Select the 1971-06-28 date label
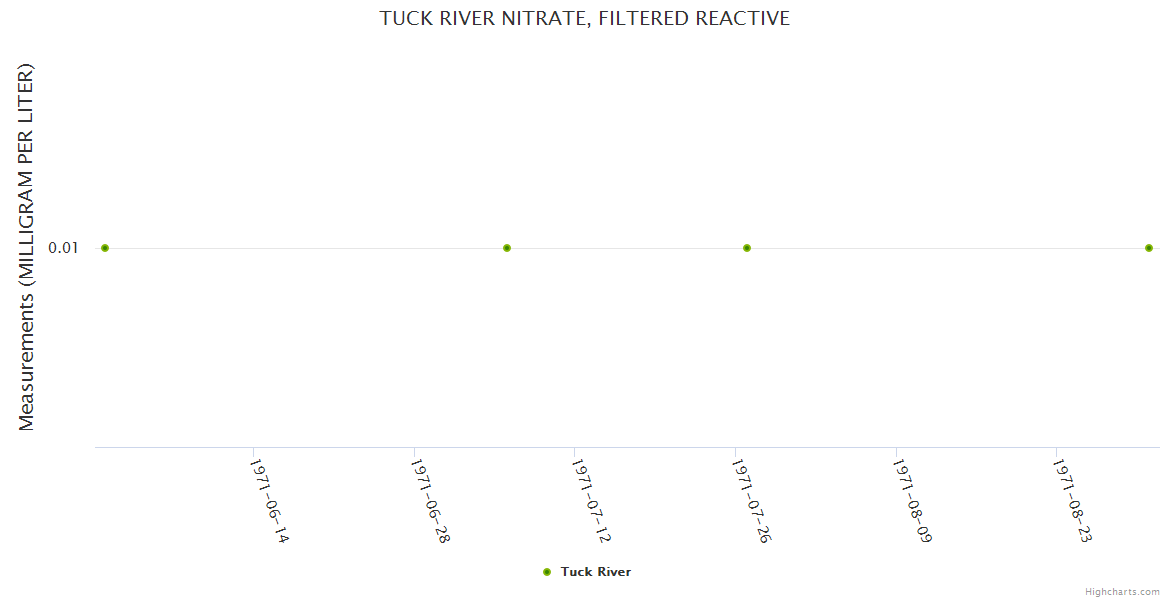This screenshot has height=600, width=1170. [x=430, y=501]
